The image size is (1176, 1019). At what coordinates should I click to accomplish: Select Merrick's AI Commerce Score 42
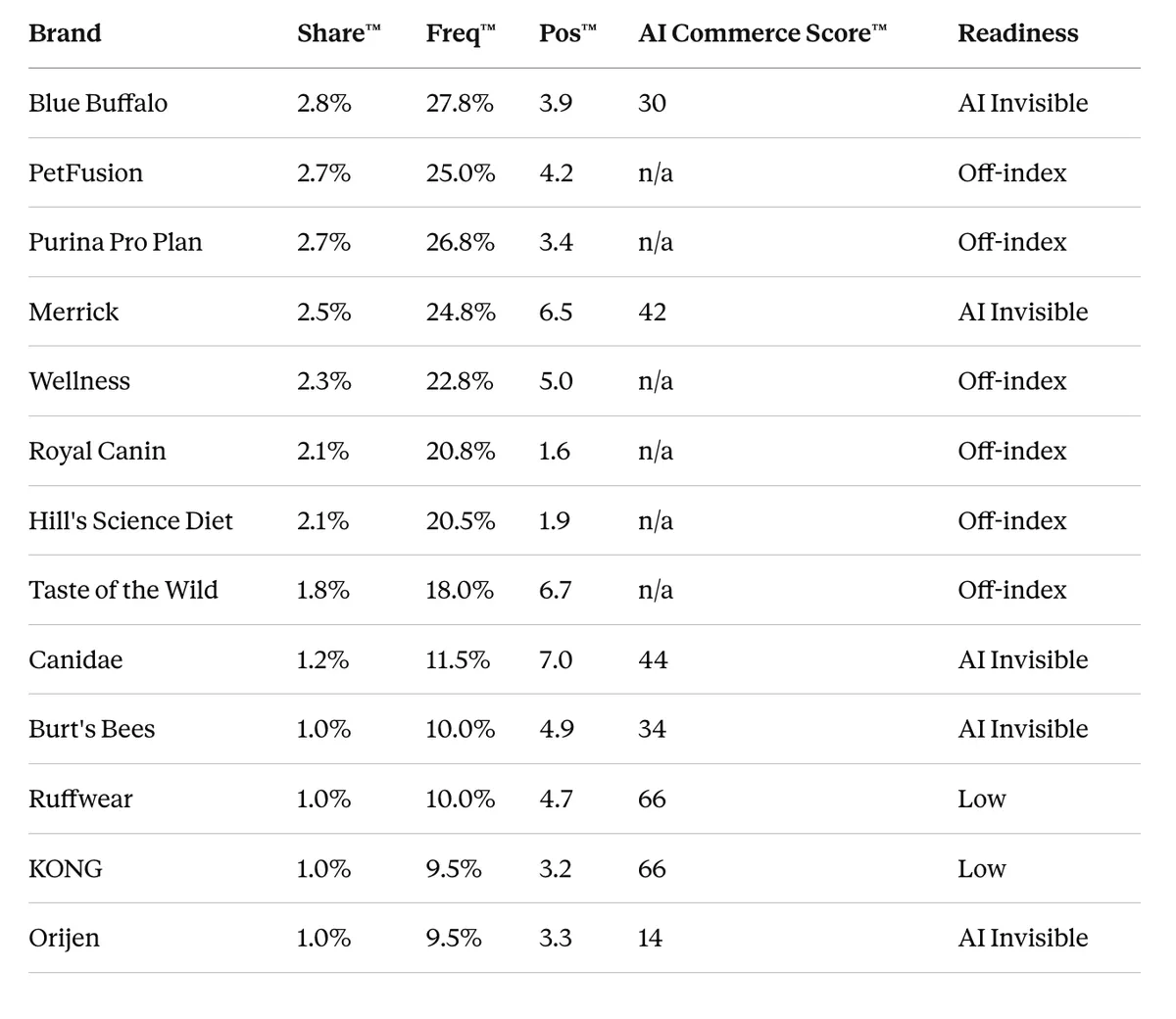tap(653, 312)
